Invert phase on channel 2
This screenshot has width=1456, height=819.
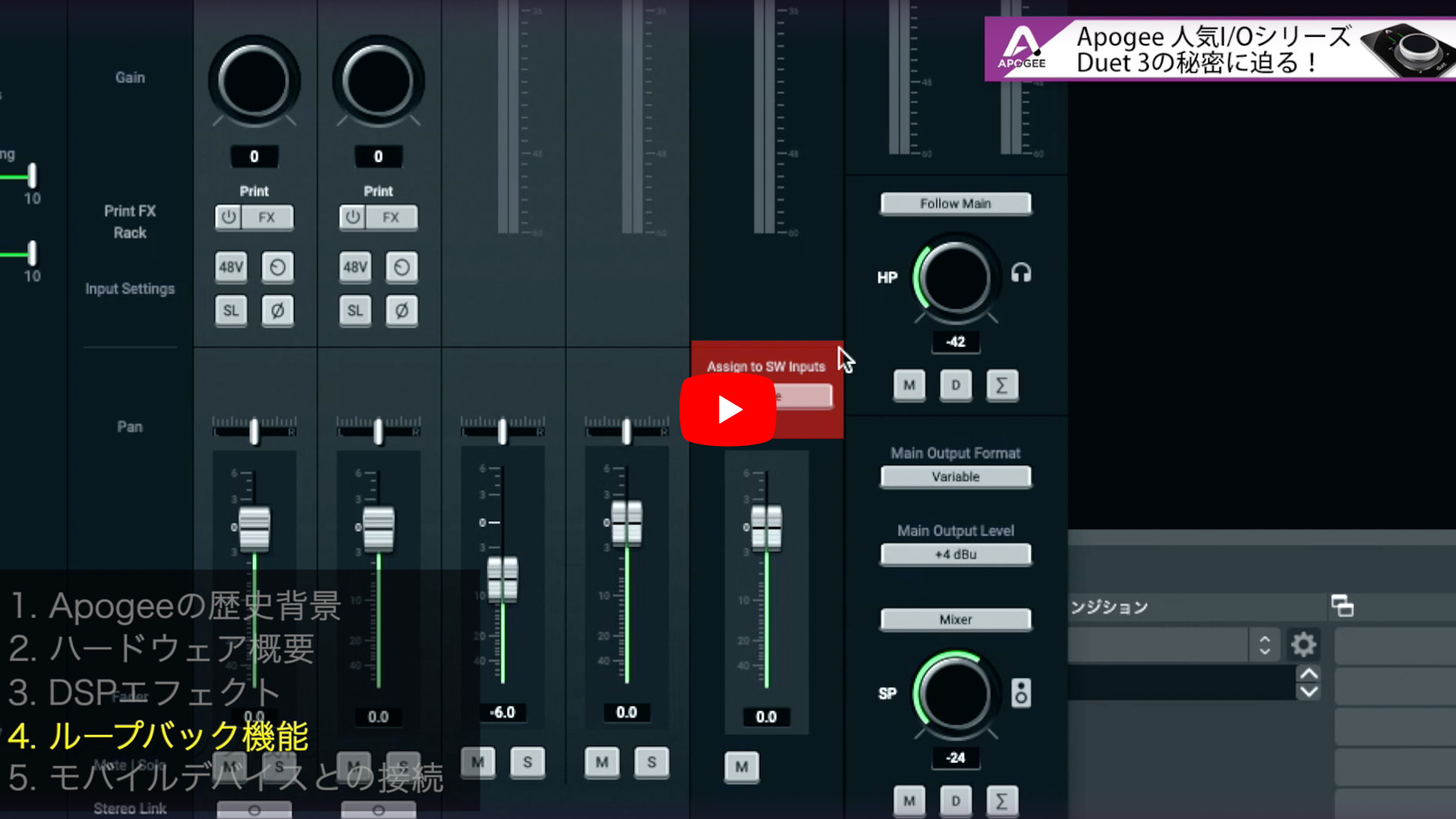(x=402, y=311)
